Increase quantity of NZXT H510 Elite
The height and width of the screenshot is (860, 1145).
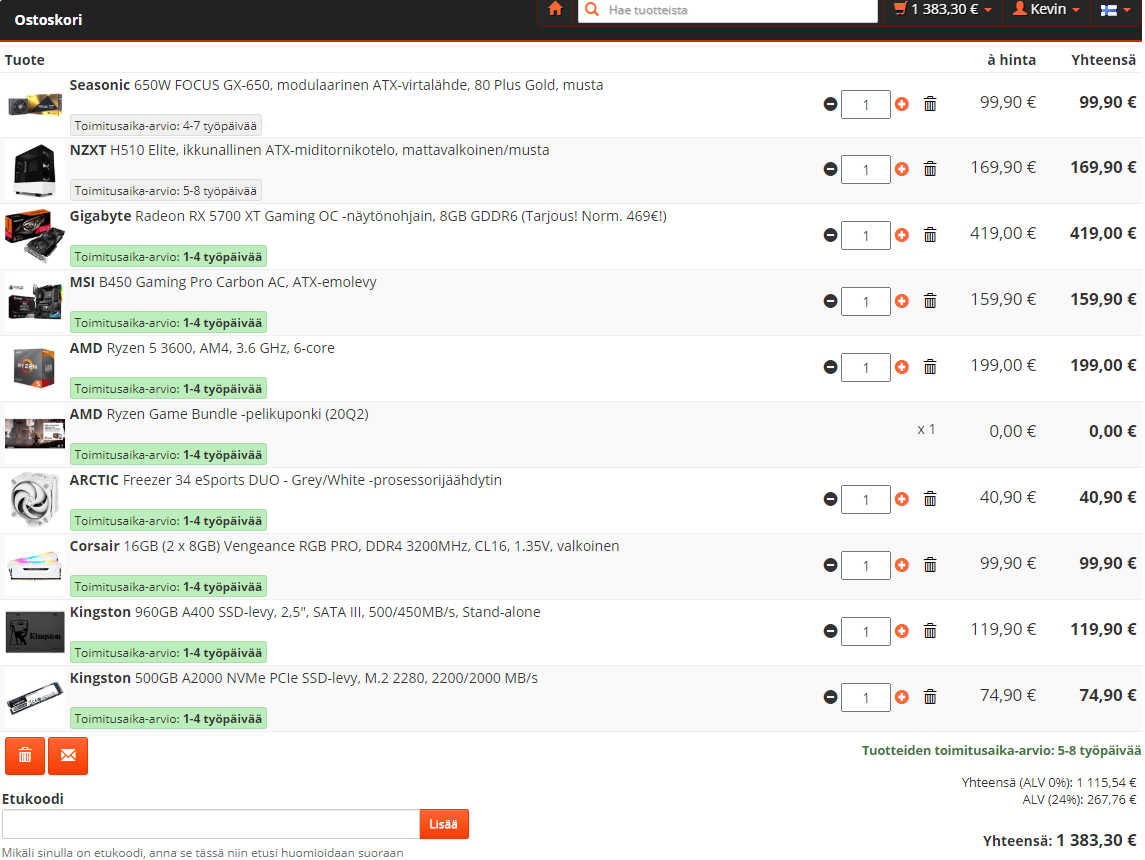pyautogui.click(x=902, y=169)
